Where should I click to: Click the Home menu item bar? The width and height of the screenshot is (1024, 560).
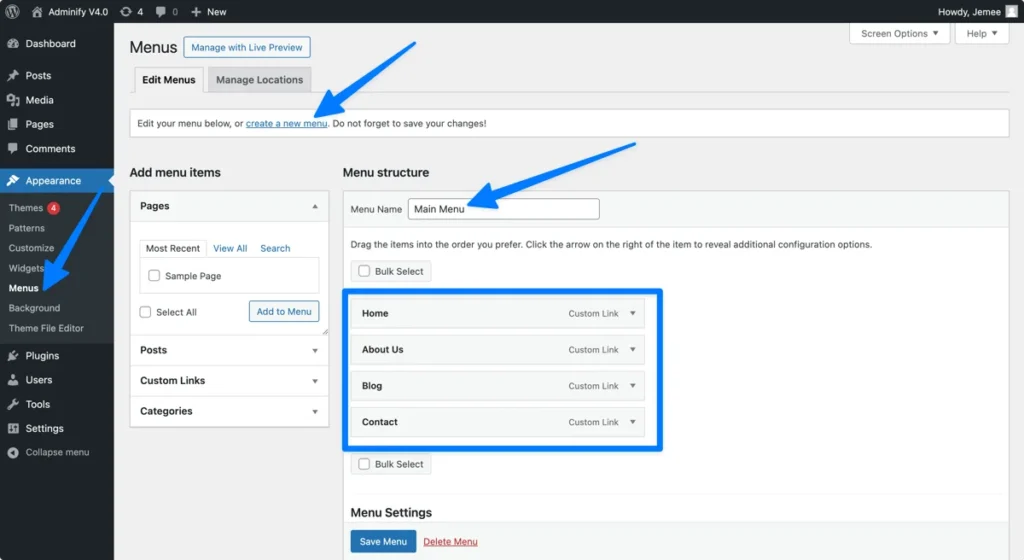pos(498,313)
